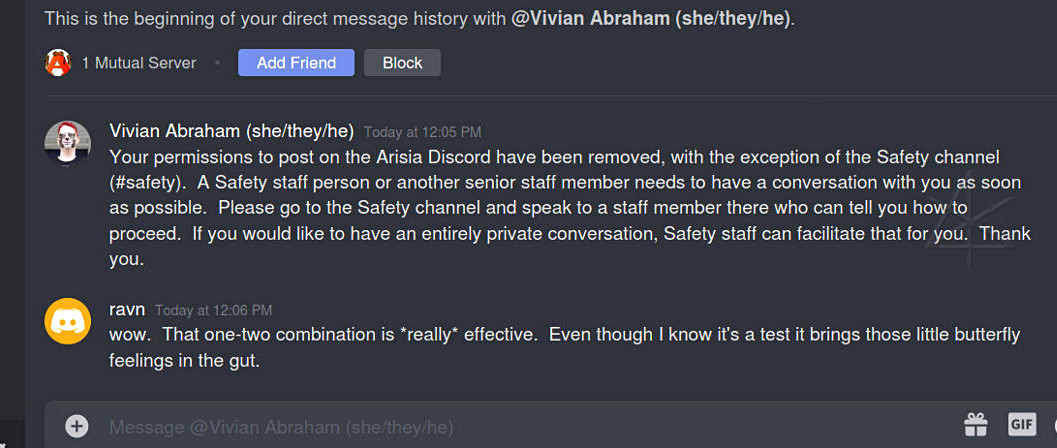Focus the Message @Vivian Abraham input box
The image size is (1057, 448).
point(500,427)
